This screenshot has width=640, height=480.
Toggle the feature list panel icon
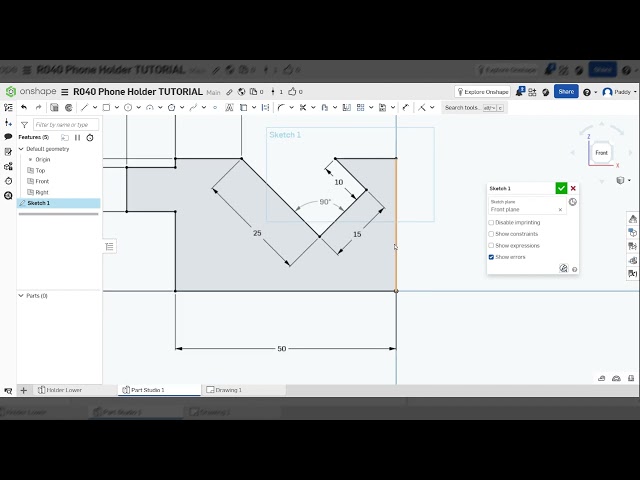point(8,107)
